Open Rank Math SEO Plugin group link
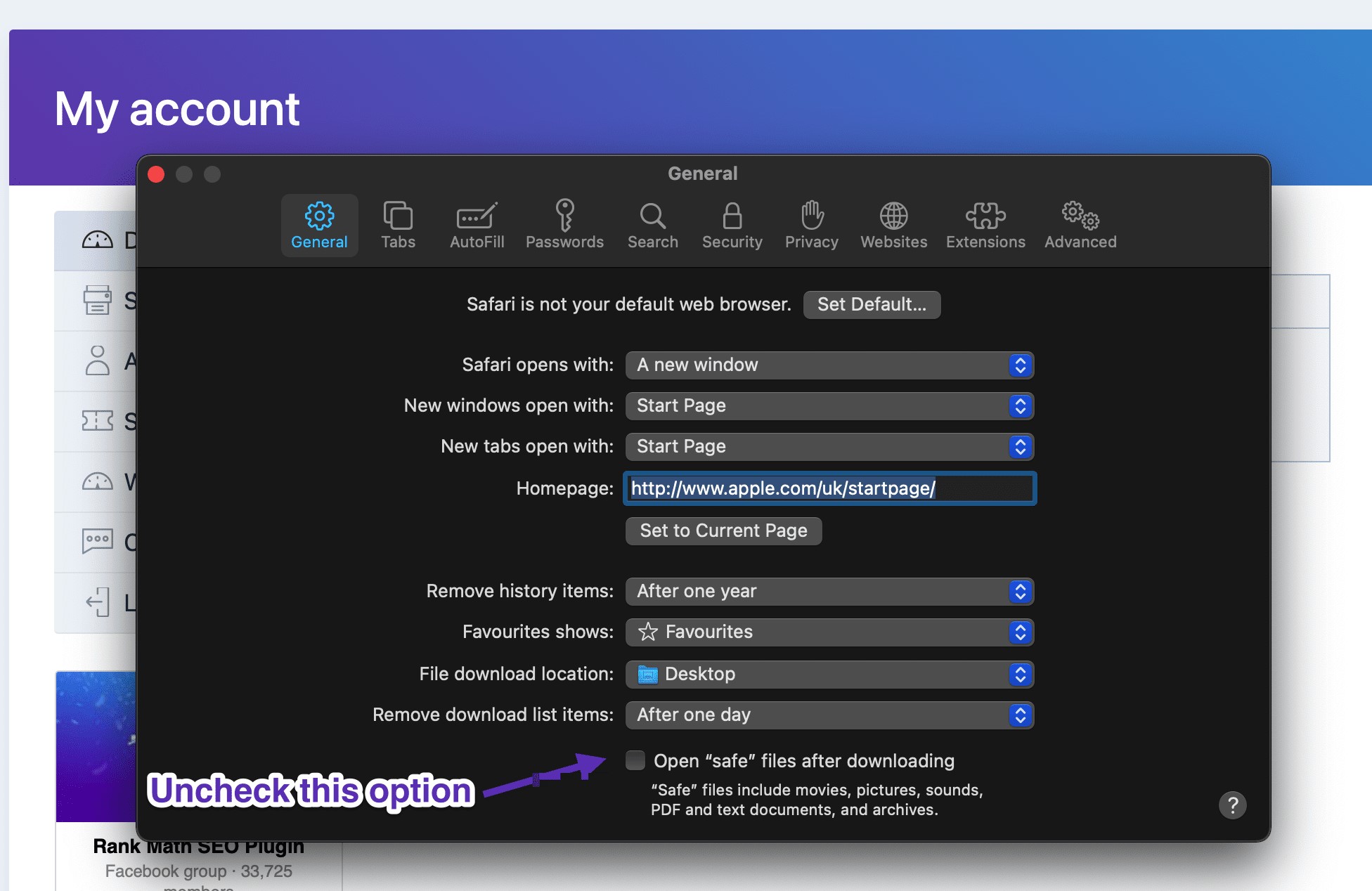1372x891 pixels. 199,847
